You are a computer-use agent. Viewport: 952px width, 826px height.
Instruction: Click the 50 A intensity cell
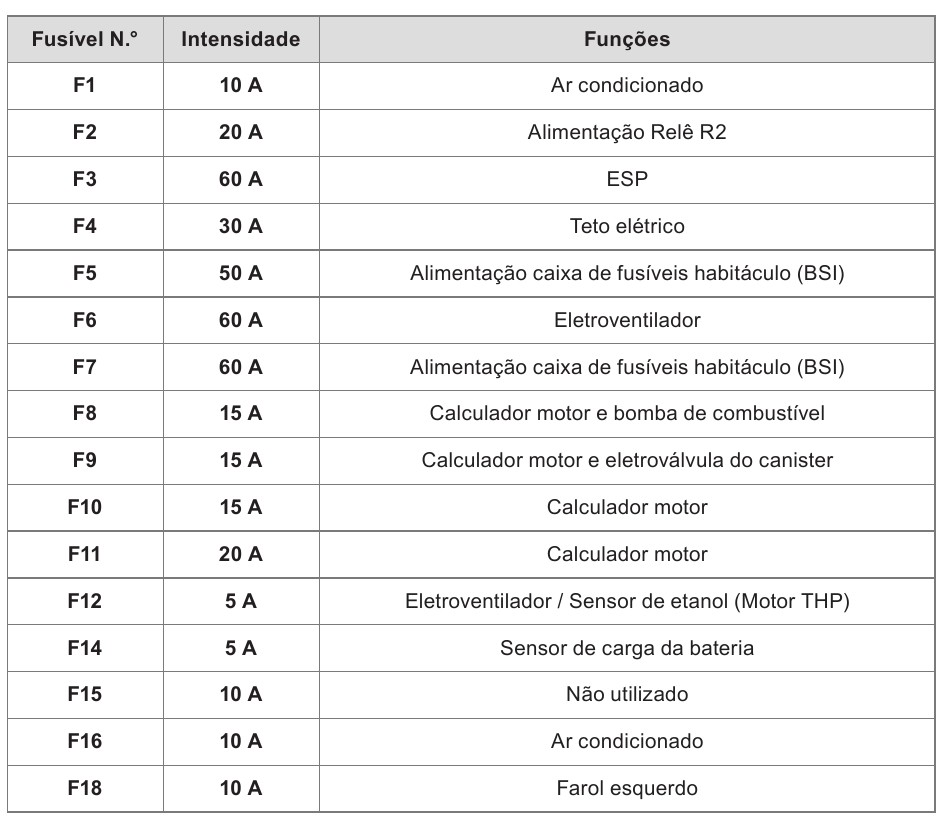(241, 273)
